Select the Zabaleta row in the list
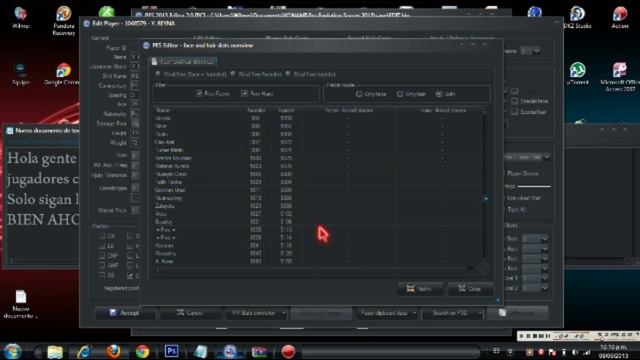This screenshot has height=360, width=640. pos(318,206)
